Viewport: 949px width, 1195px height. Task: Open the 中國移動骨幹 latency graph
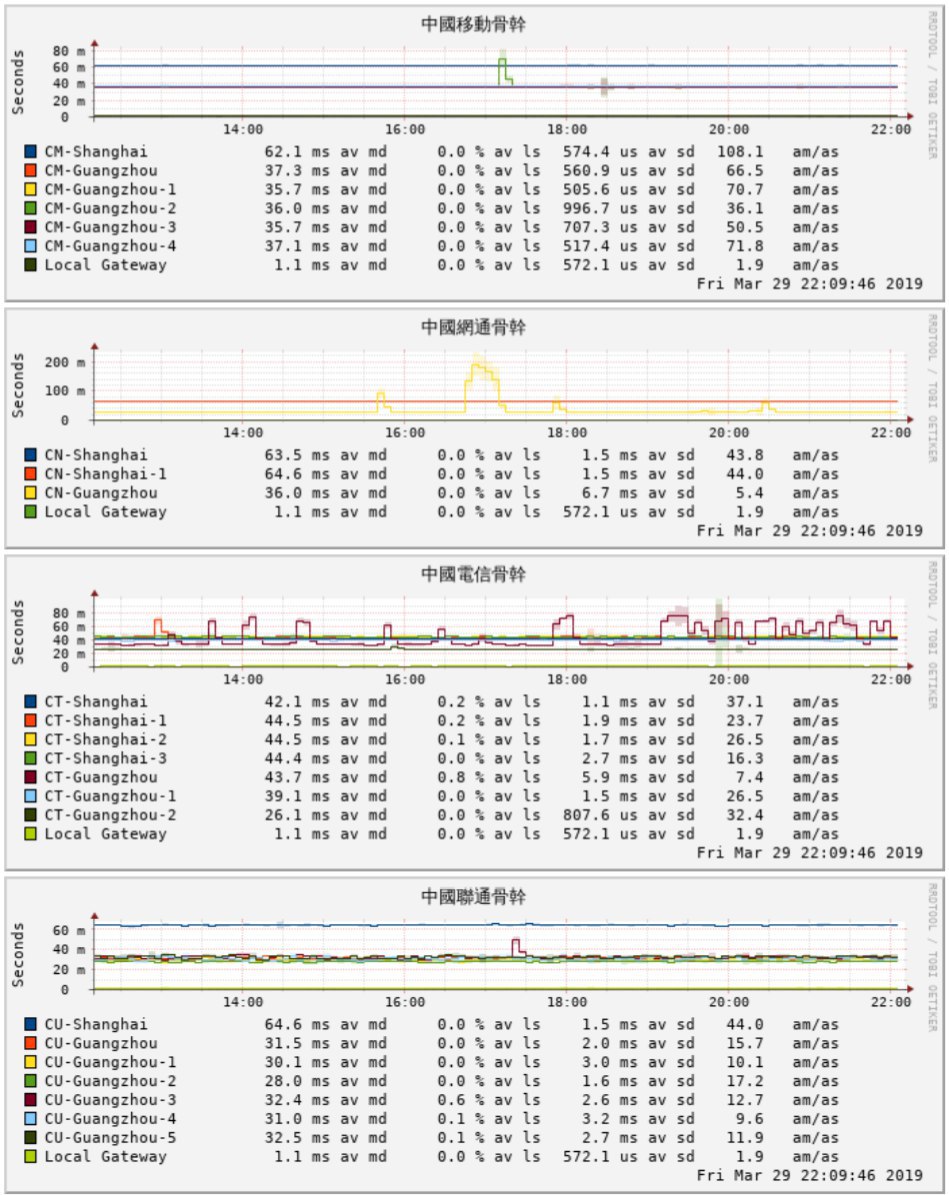[474, 152]
